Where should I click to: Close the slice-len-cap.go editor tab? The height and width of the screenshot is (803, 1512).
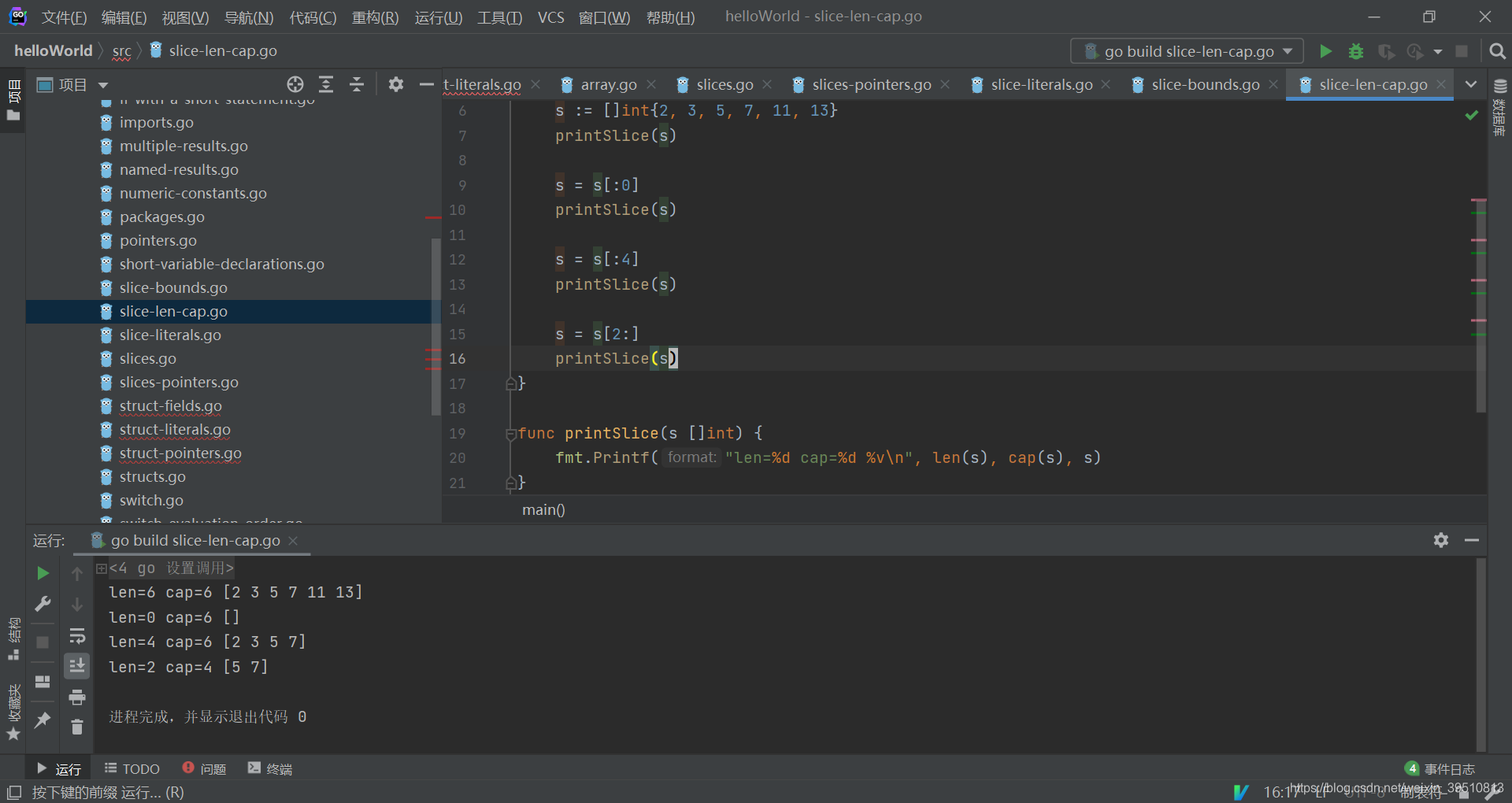tap(1441, 84)
